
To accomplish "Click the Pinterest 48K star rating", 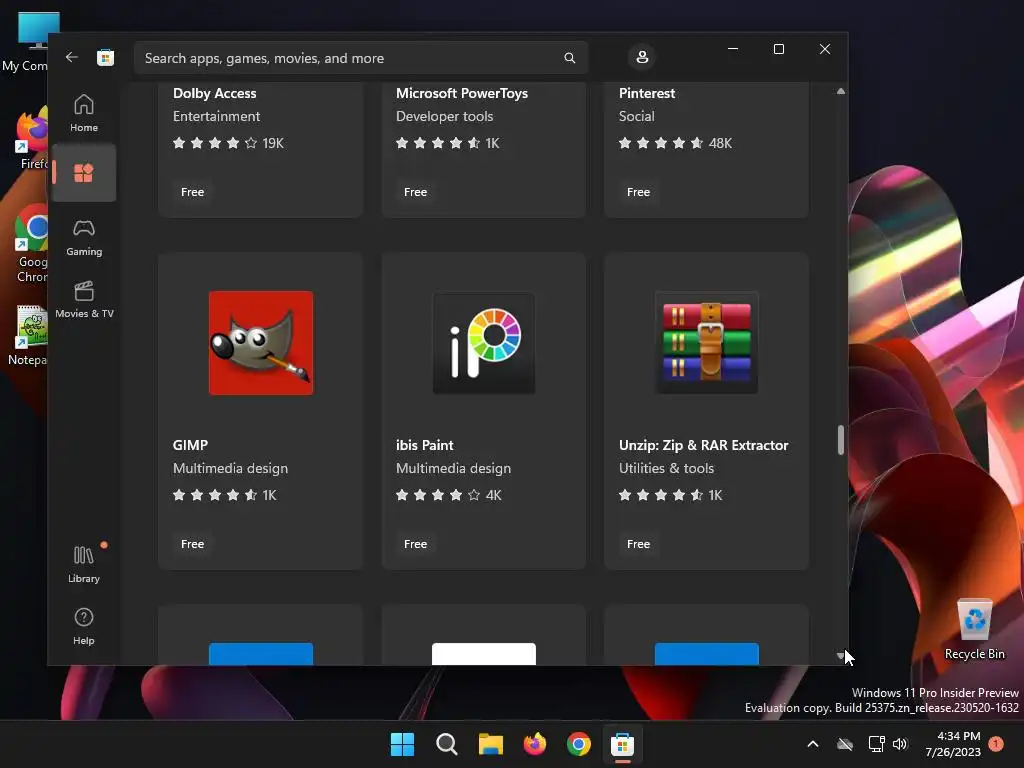I will pos(675,143).
